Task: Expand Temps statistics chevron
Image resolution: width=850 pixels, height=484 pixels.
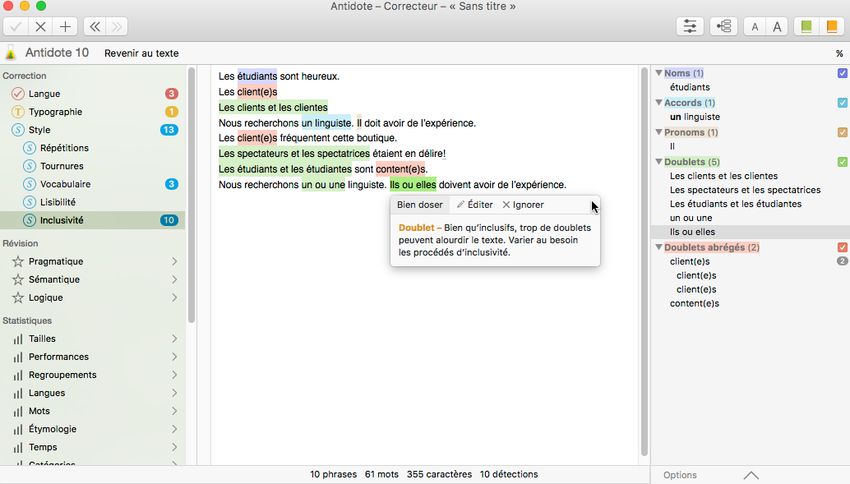Action: (x=174, y=447)
